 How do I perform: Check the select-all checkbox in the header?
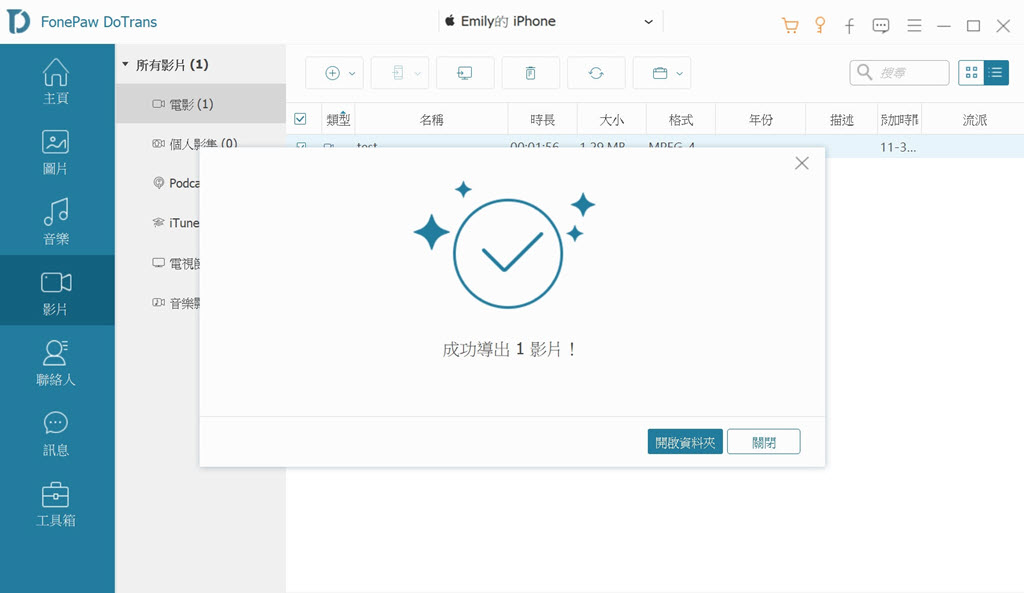301,118
